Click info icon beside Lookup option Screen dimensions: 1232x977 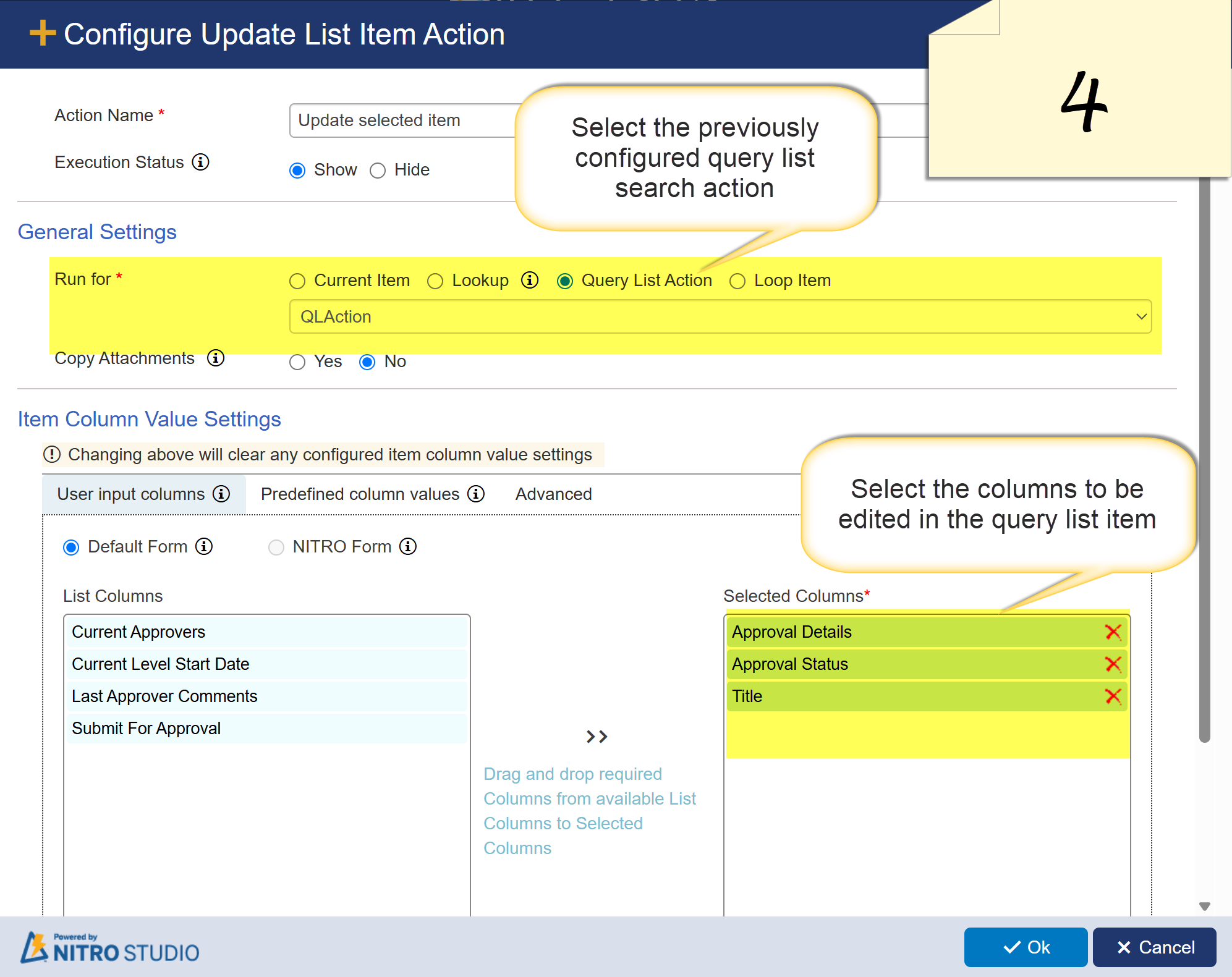529,280
